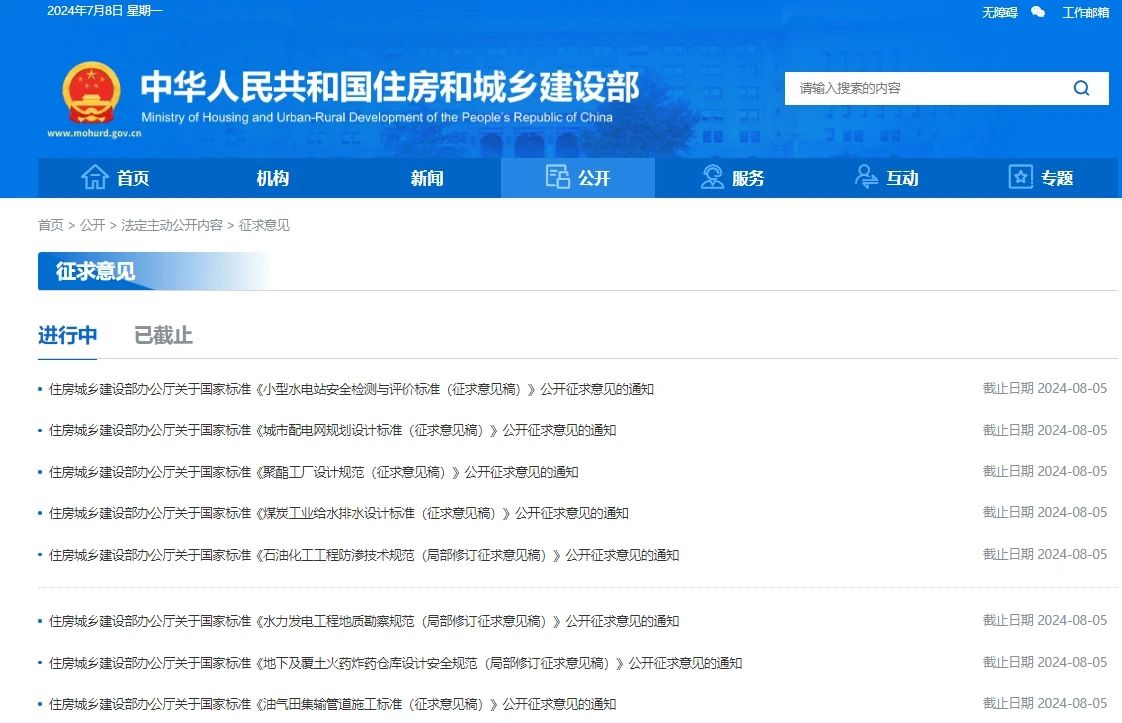Click the star icon beside 专题

point(1020,178)
